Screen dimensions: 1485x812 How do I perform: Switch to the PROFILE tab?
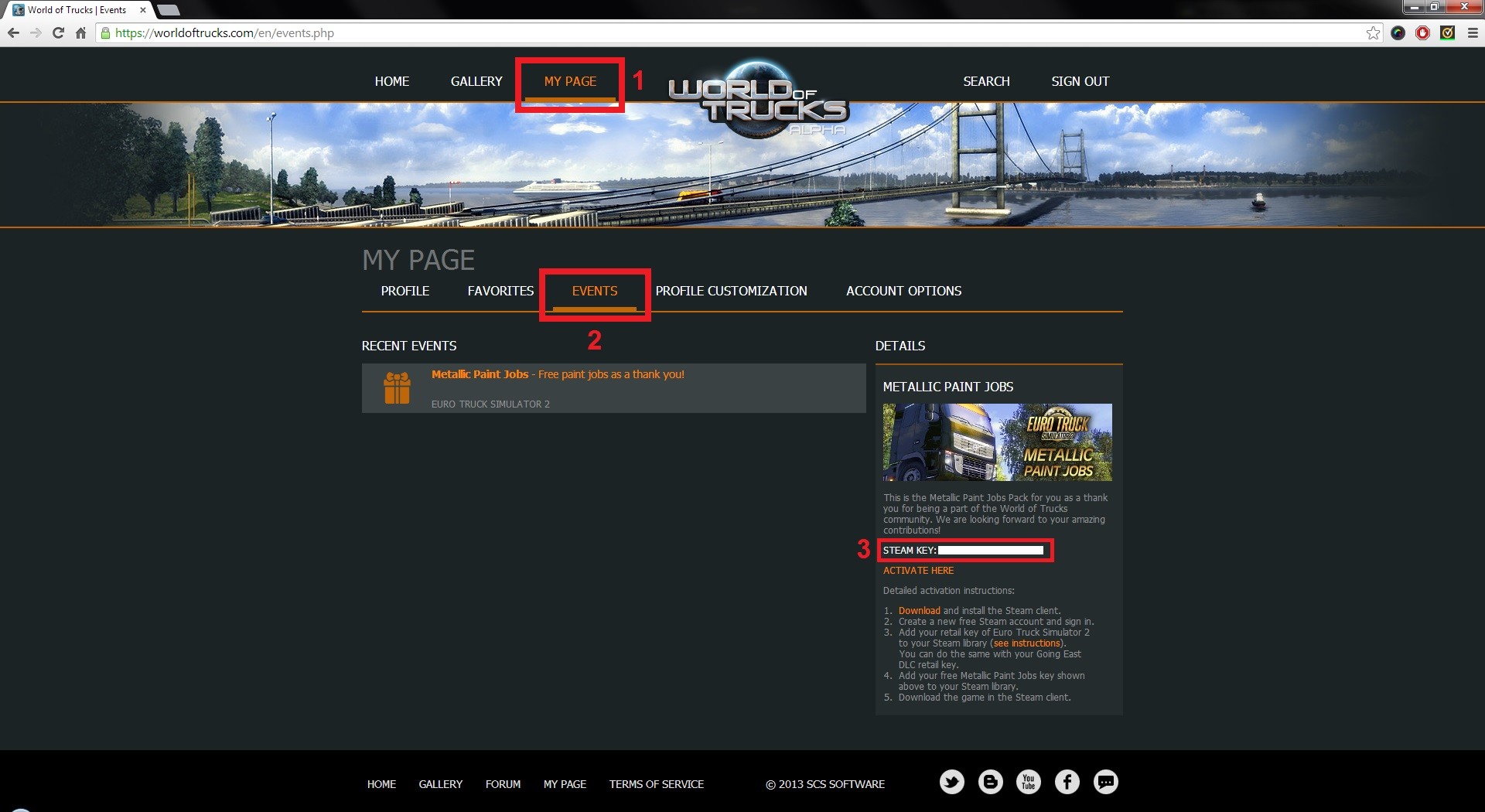tap(405, 291)
